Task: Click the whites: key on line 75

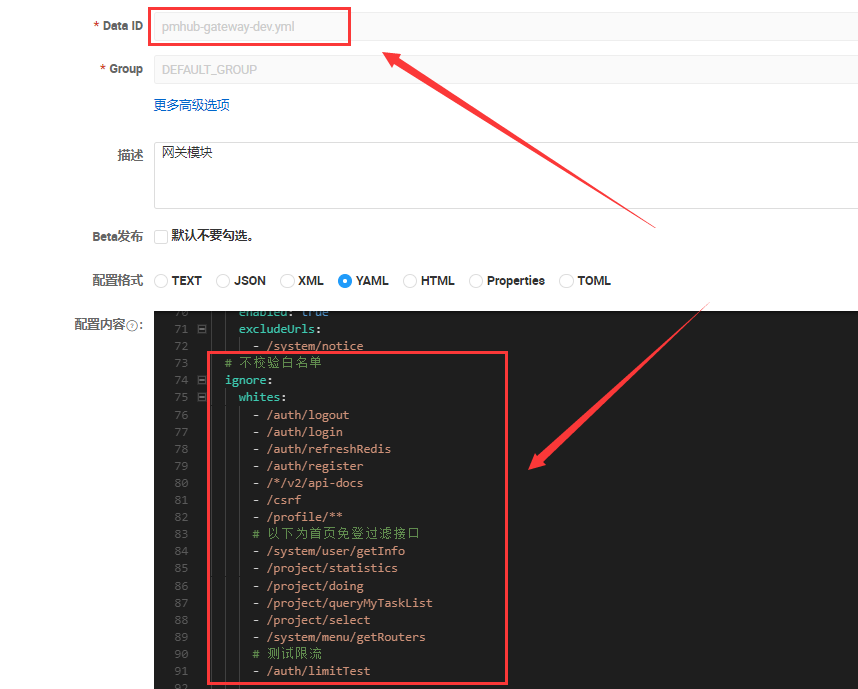Action: (262, 397)
